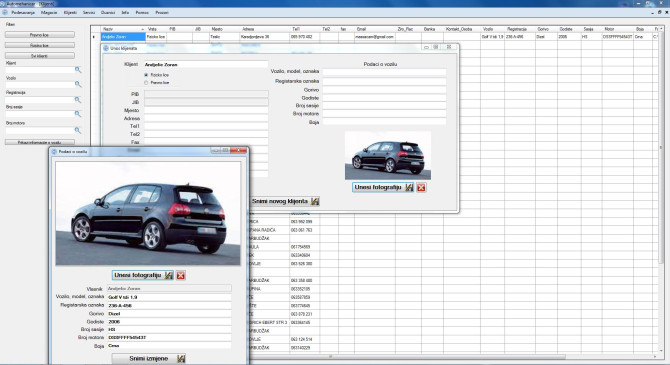Click the Karadjordjeva address cell in first row
Image resolution: width=670 pixels, height=365 pixels.
264,37
